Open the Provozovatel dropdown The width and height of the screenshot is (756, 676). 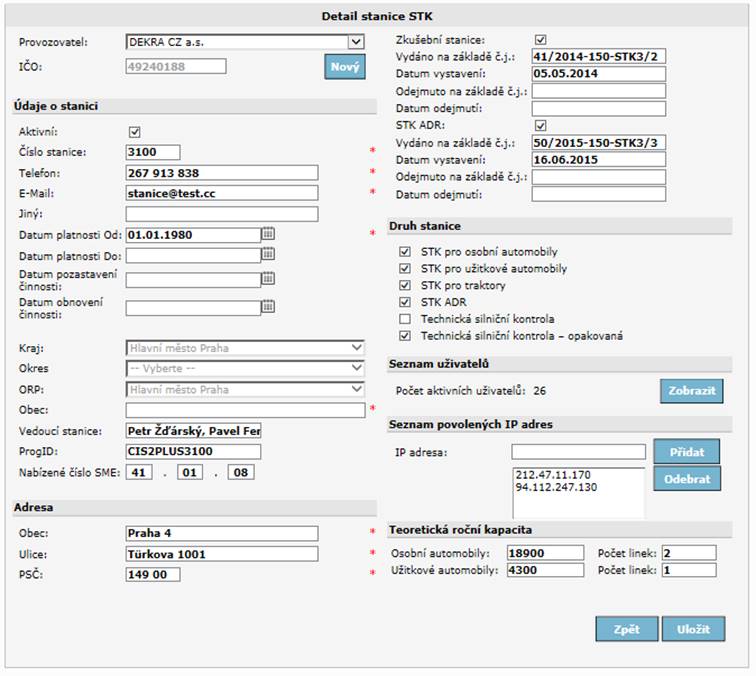click(245, 42)
